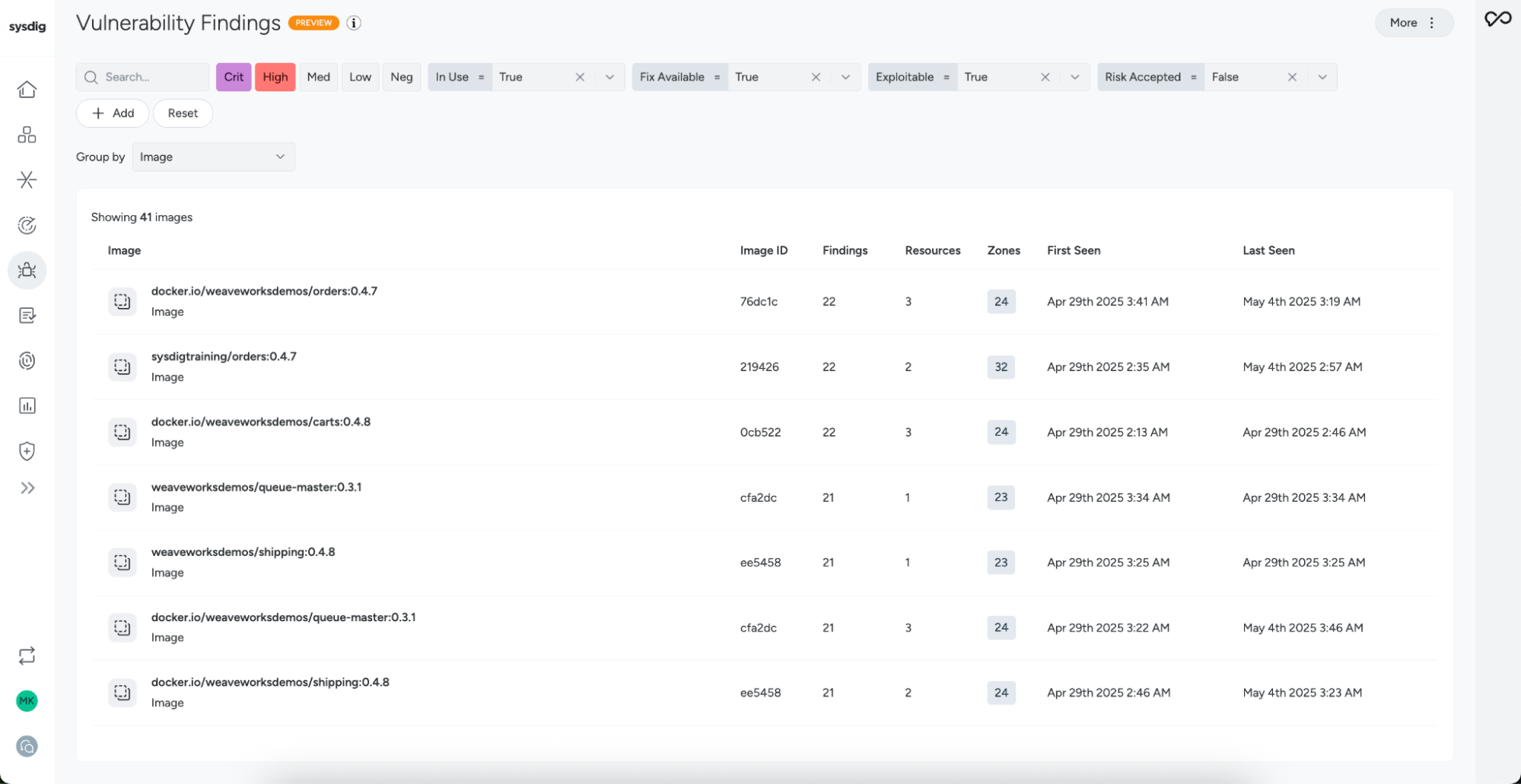Reset all filters

183,113
